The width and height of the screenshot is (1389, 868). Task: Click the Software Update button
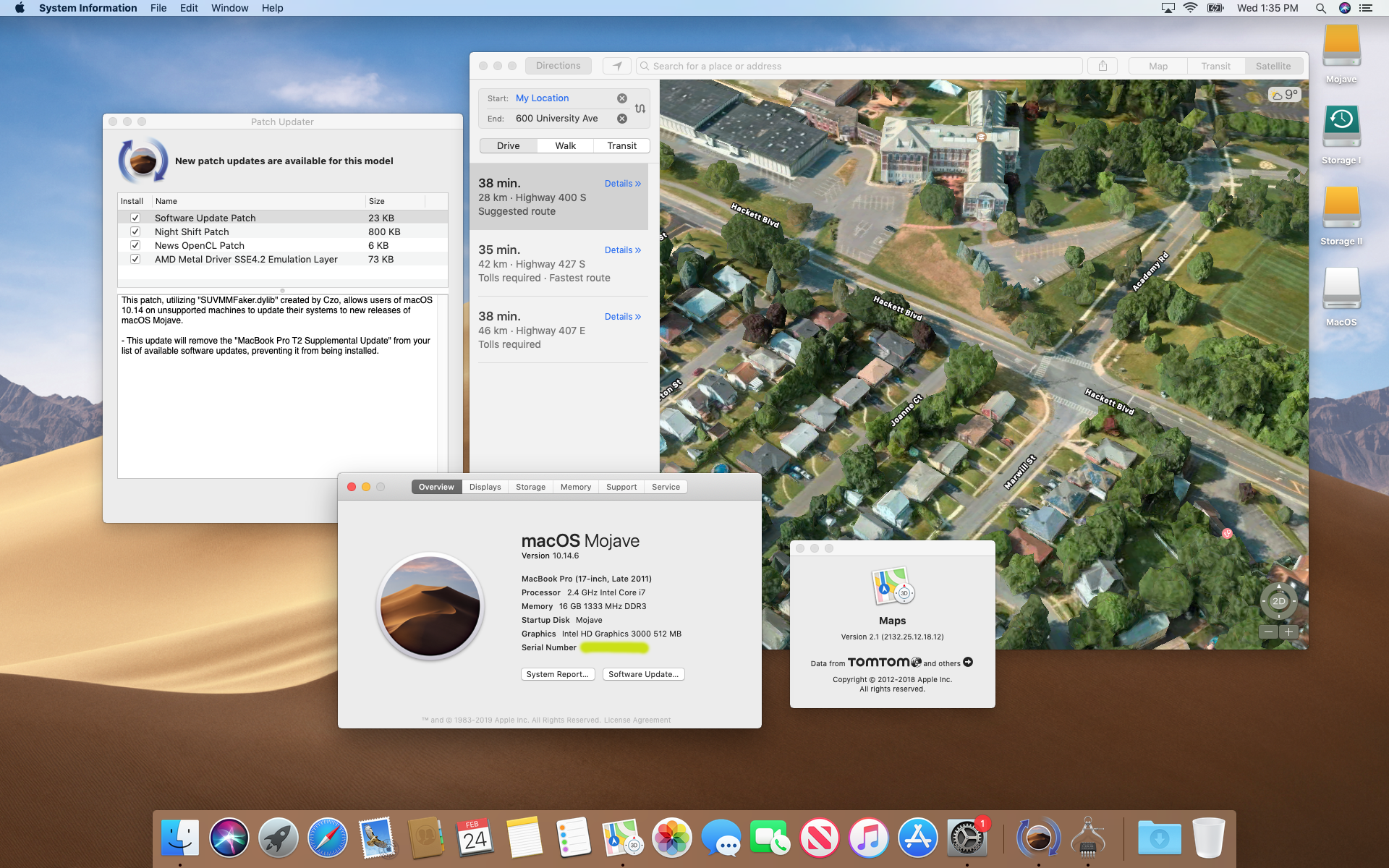tap(643, 674)
